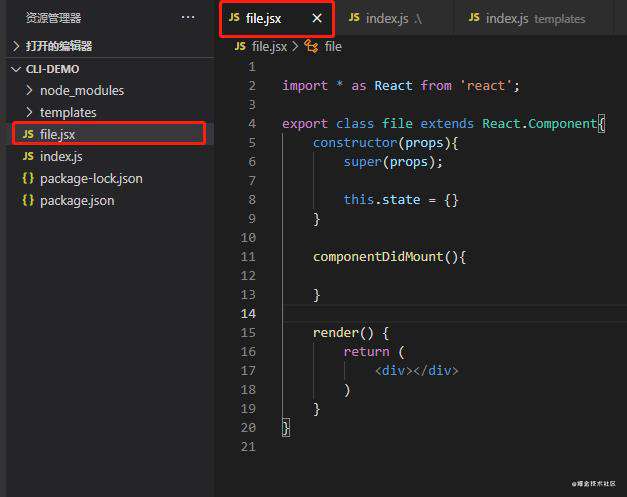Click the import keyword on line 2

305,86
